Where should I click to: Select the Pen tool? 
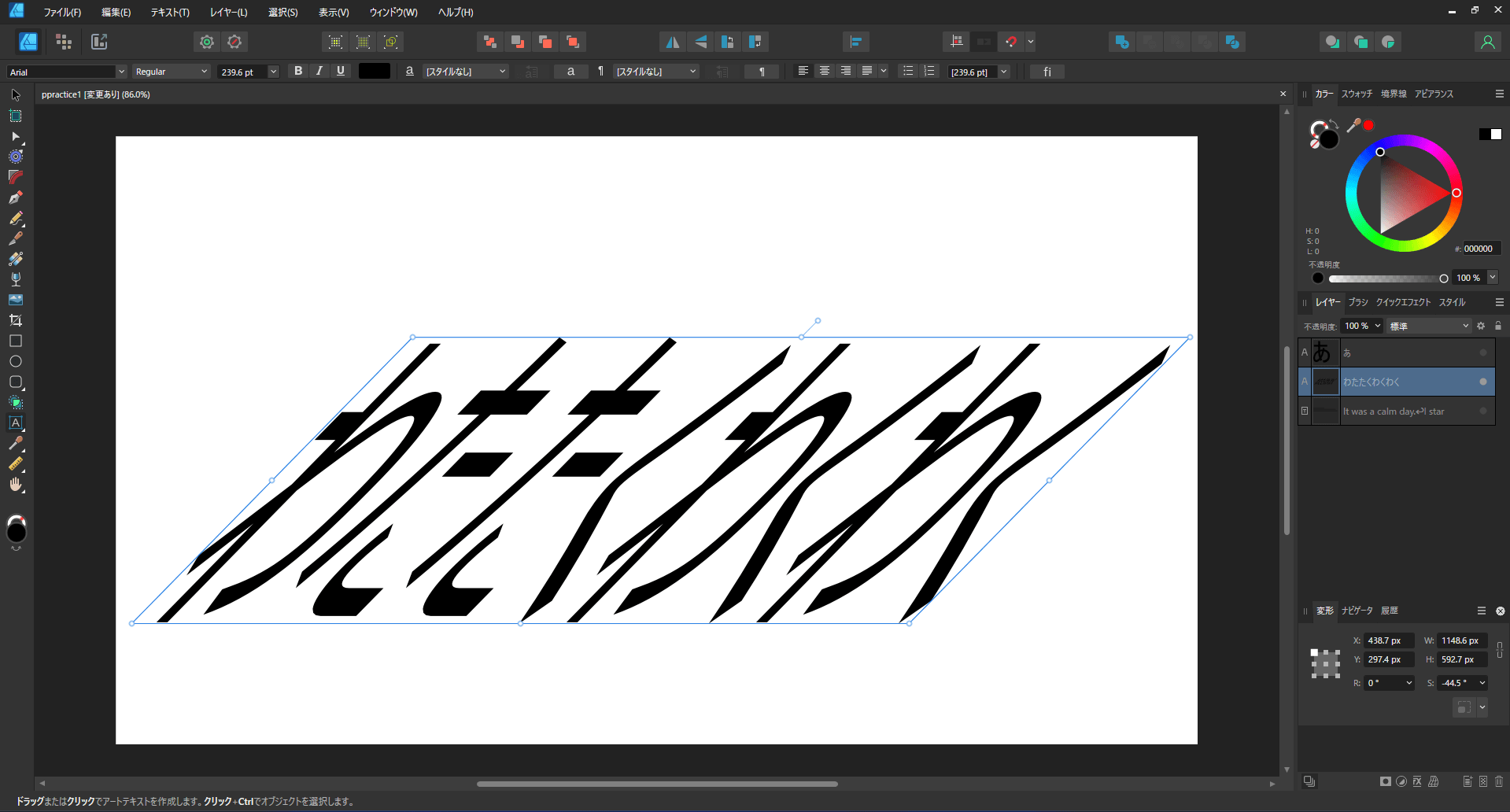16,197
